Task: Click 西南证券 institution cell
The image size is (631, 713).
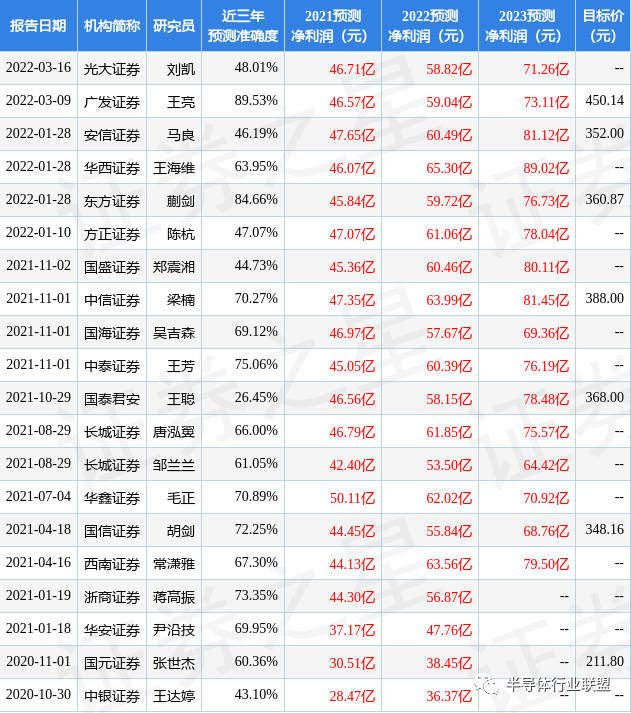Action: coord(112,564)
